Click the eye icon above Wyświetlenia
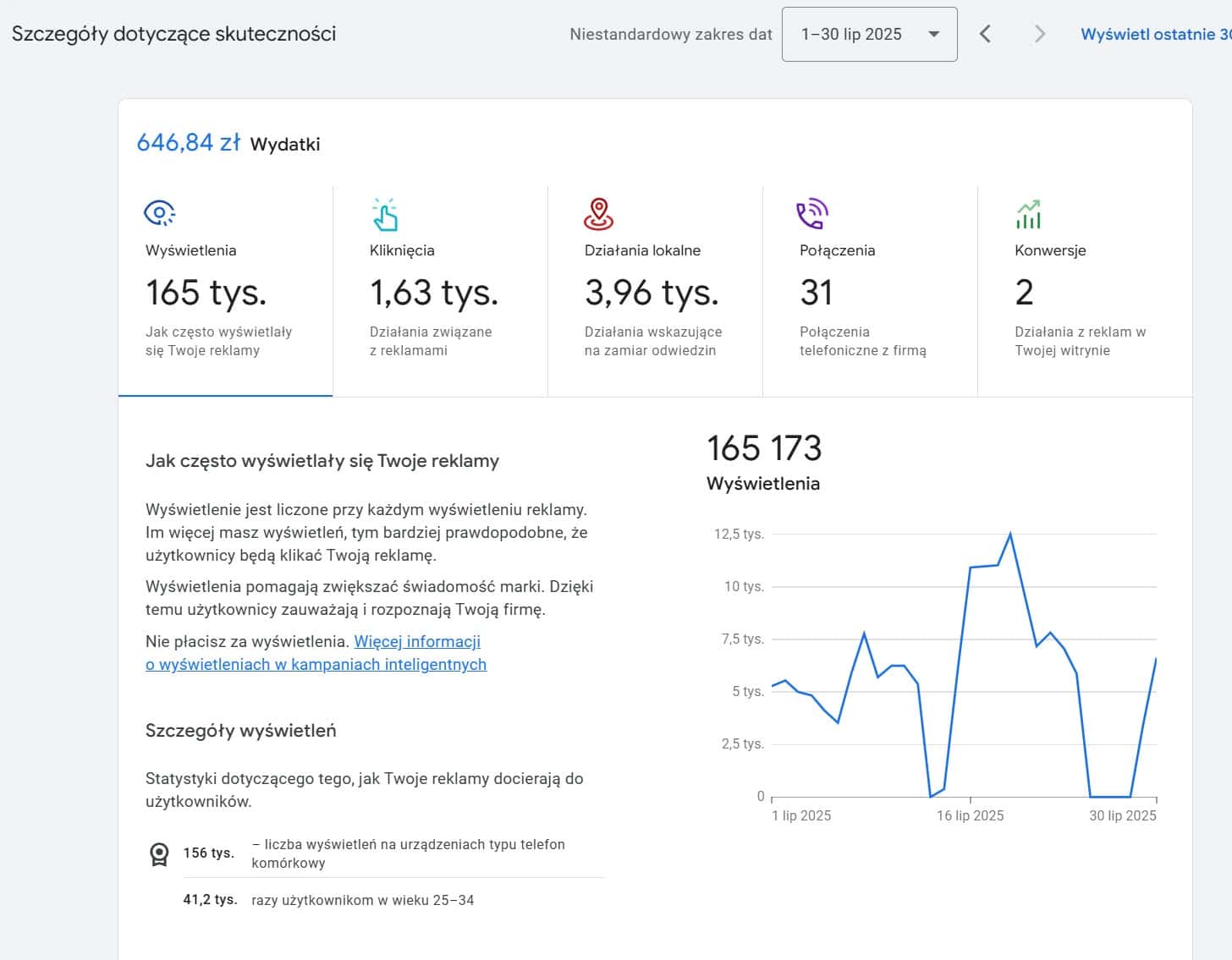 coord(159,213)
